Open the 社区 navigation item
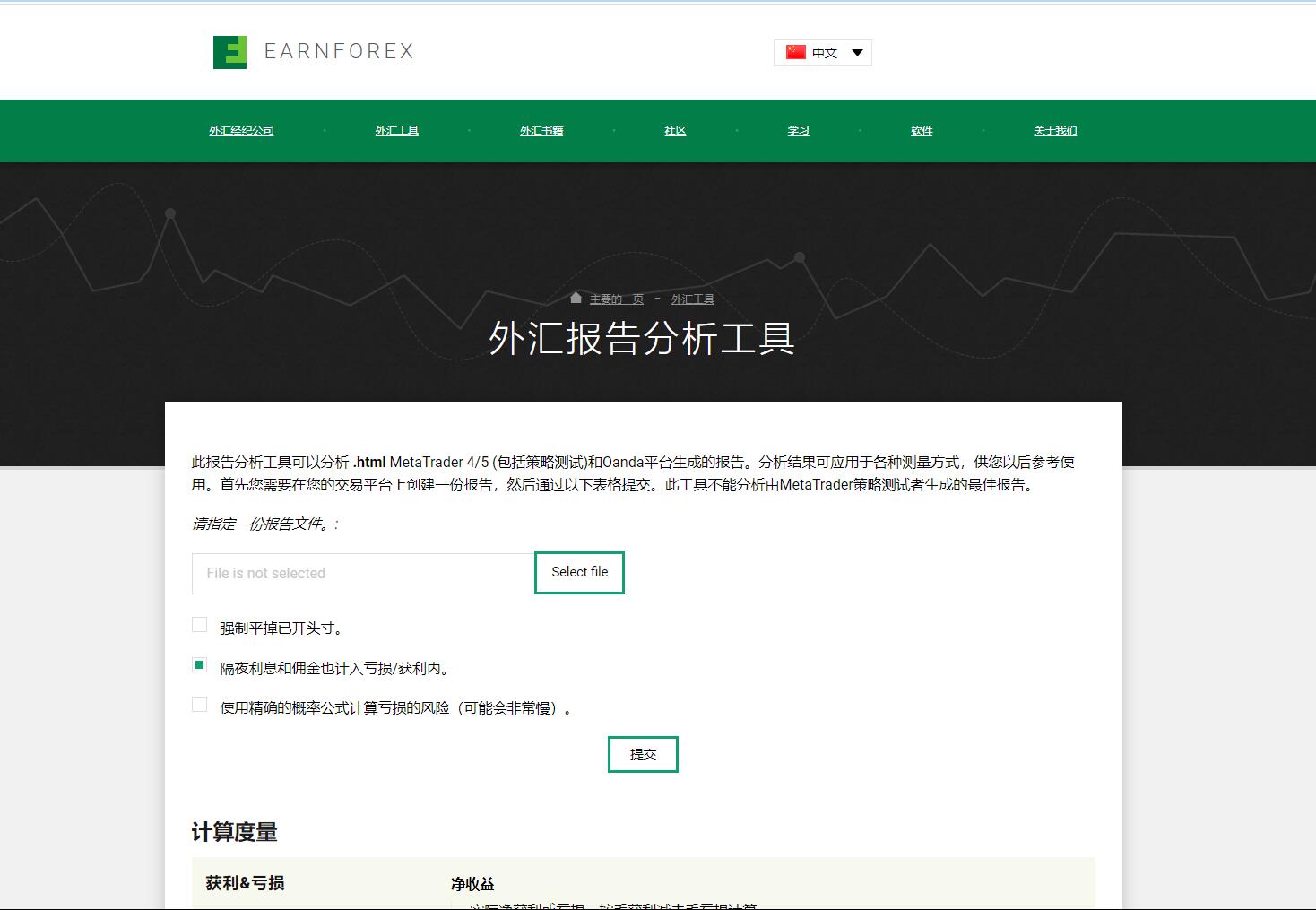The height and width of the screenshot is (910, 1316). point(675,131)
